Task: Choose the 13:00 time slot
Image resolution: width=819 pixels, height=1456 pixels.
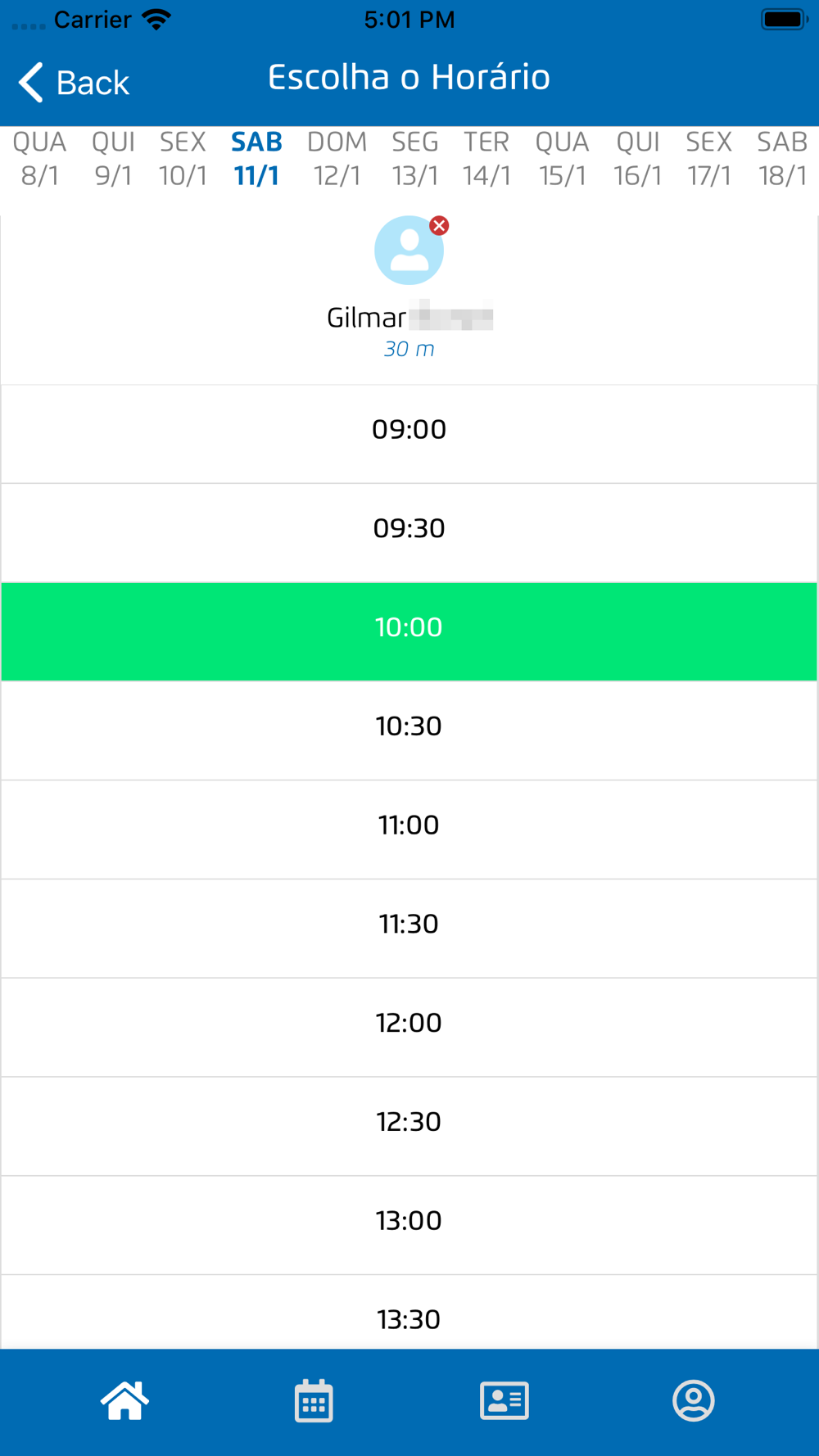Action: click(409, 1221)
